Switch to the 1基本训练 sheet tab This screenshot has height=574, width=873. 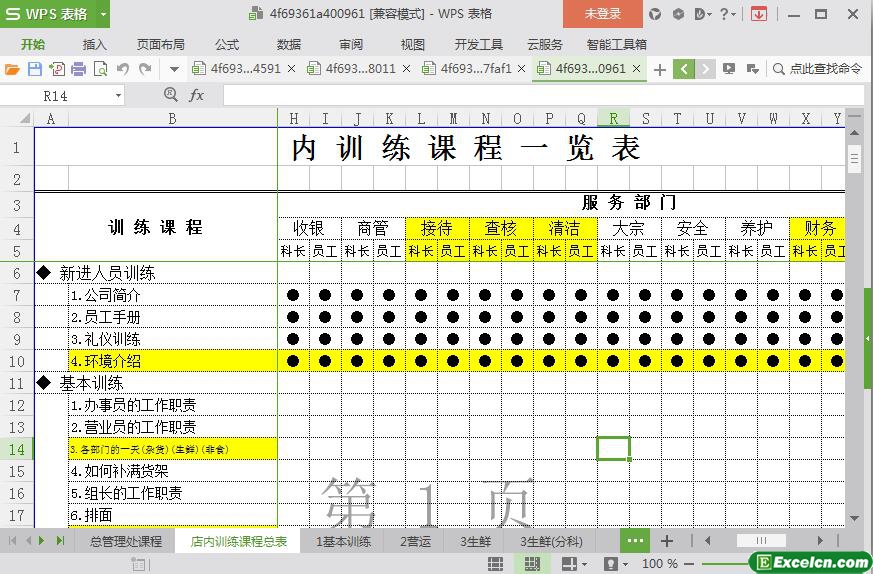coord(343,541)
